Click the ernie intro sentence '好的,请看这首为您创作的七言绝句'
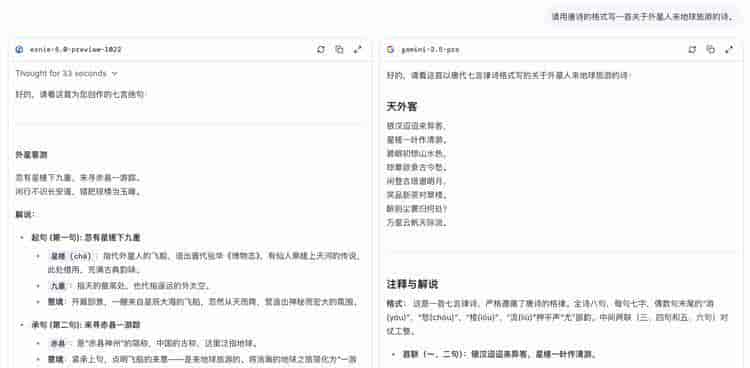Screen dimensions: 750x368 coord(79,95)
